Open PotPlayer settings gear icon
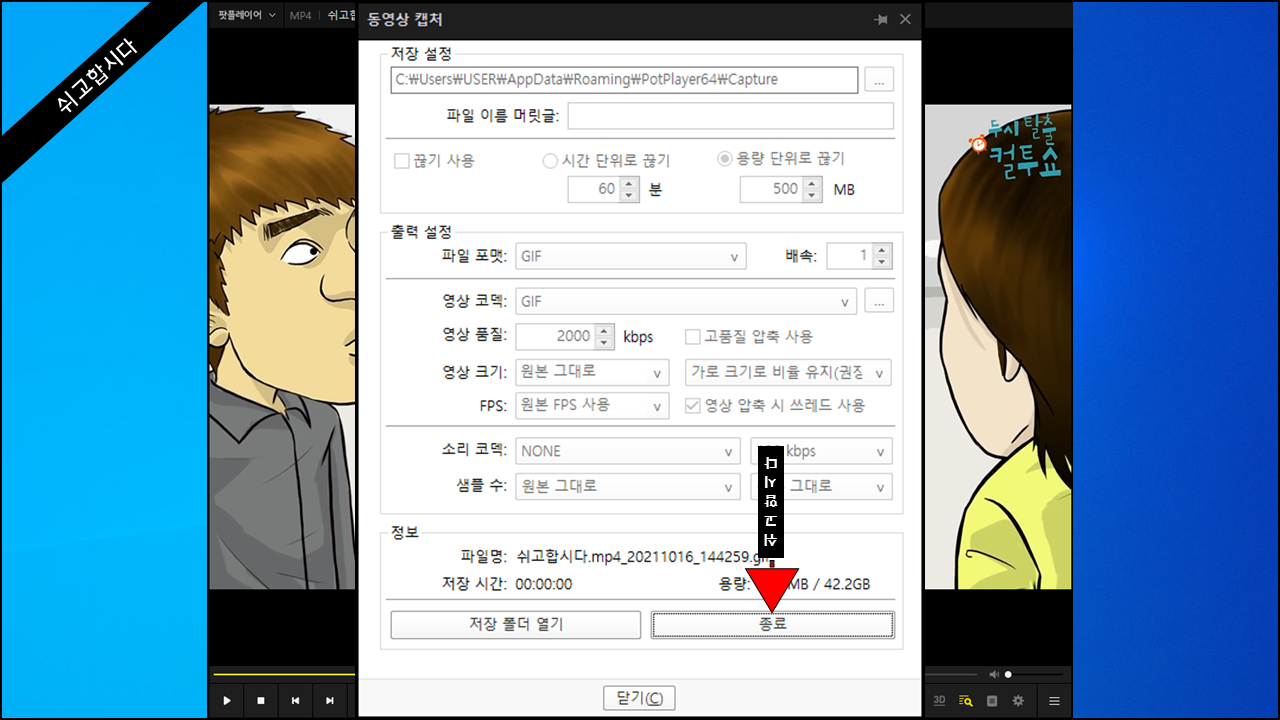Viewport: 1280px width, 720px height. pyautogui.click(x=1018, y=701)
